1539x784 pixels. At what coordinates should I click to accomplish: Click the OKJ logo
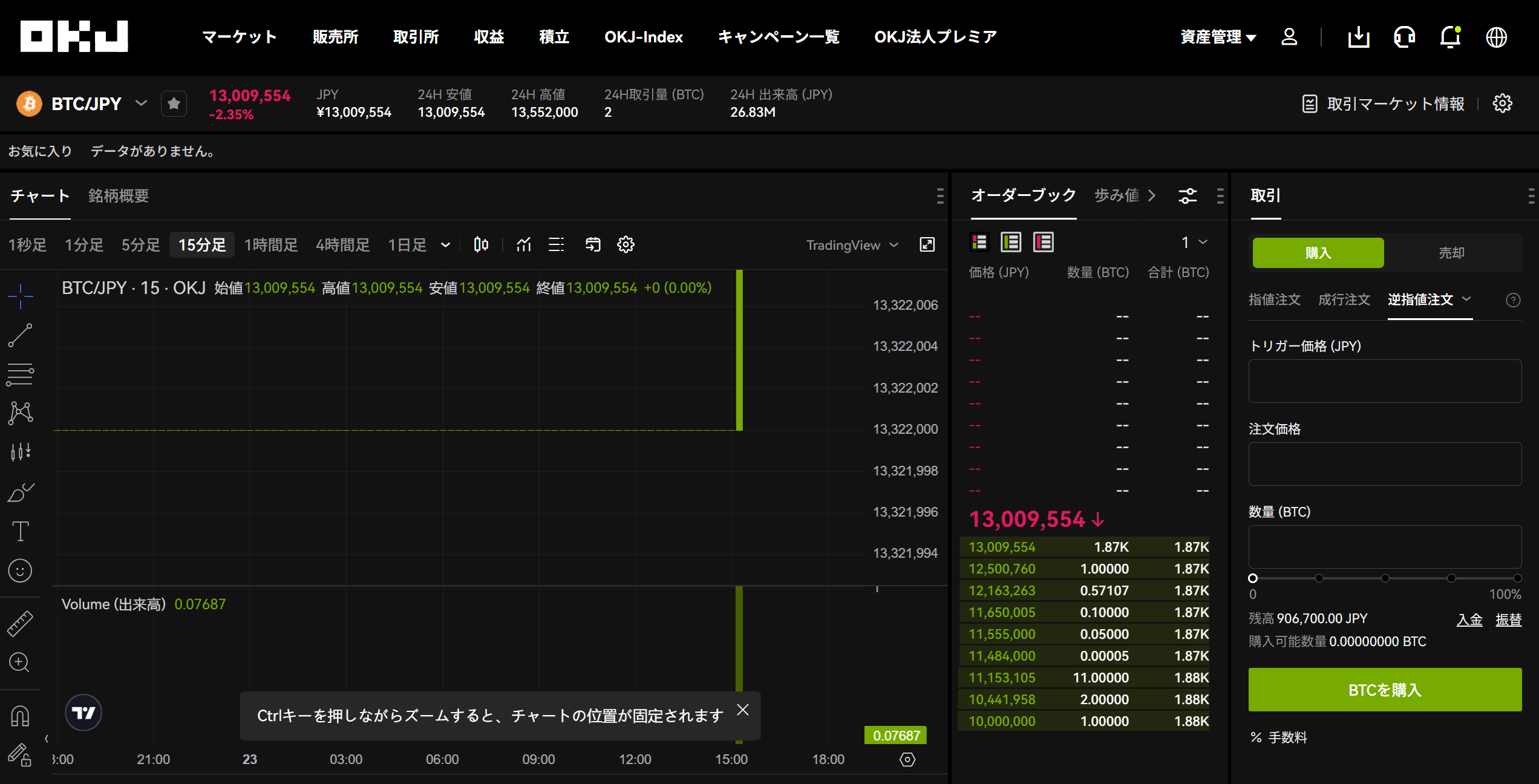tap(74, 36)
